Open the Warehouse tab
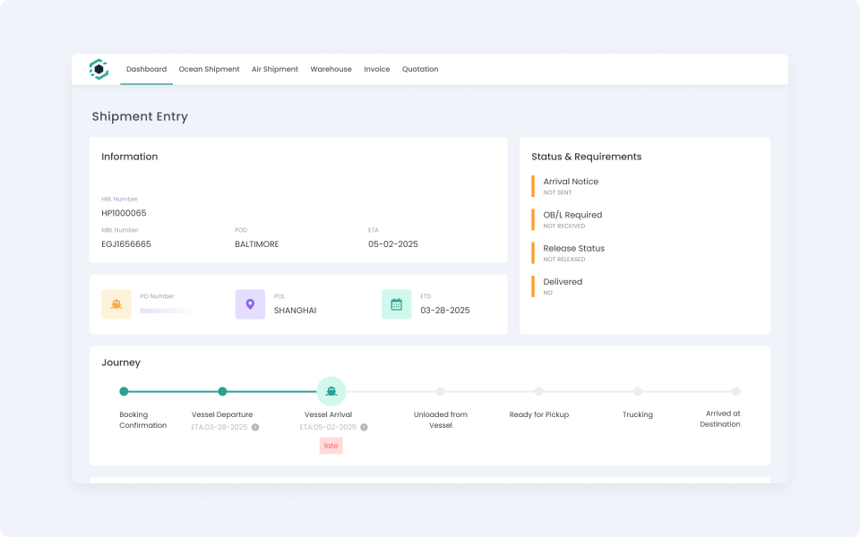This screenshot has height=537, width=860. [x=331, y=69]
